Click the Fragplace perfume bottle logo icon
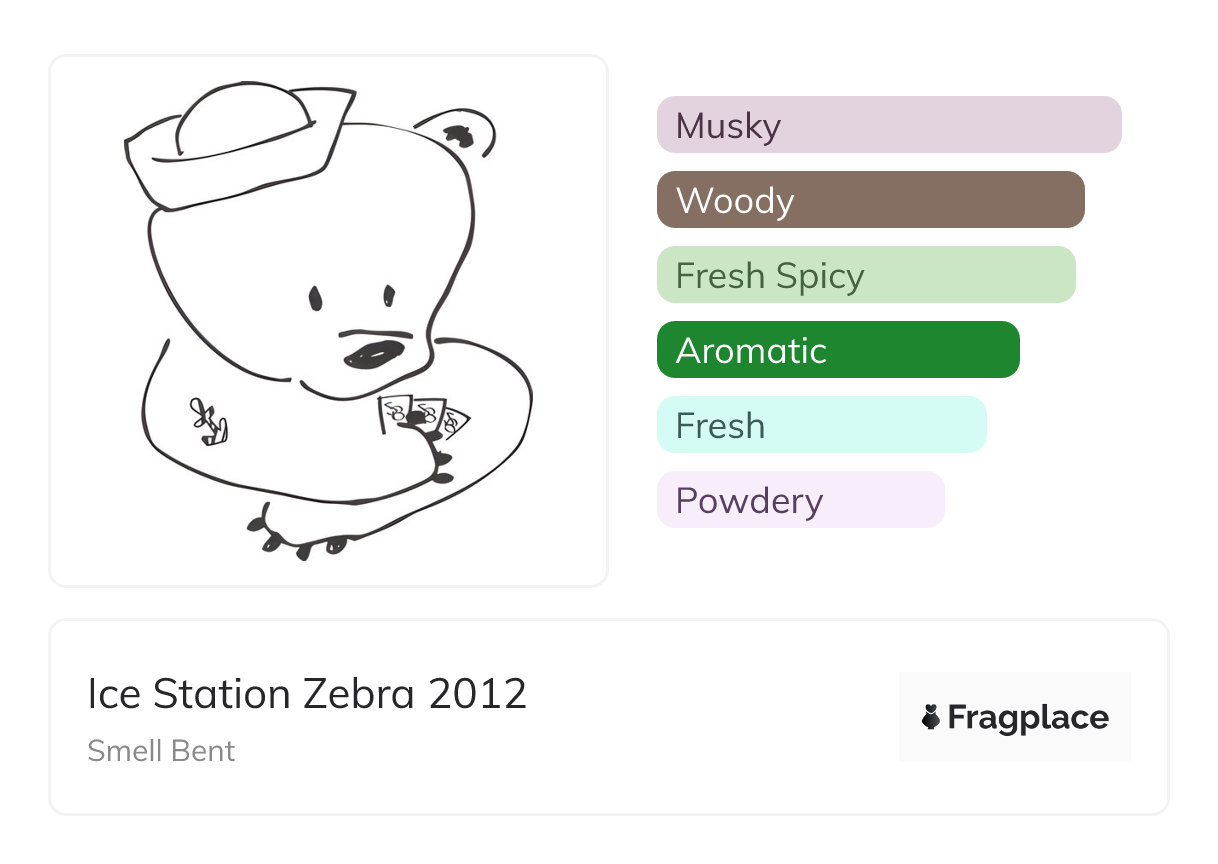 coord(931,717)
